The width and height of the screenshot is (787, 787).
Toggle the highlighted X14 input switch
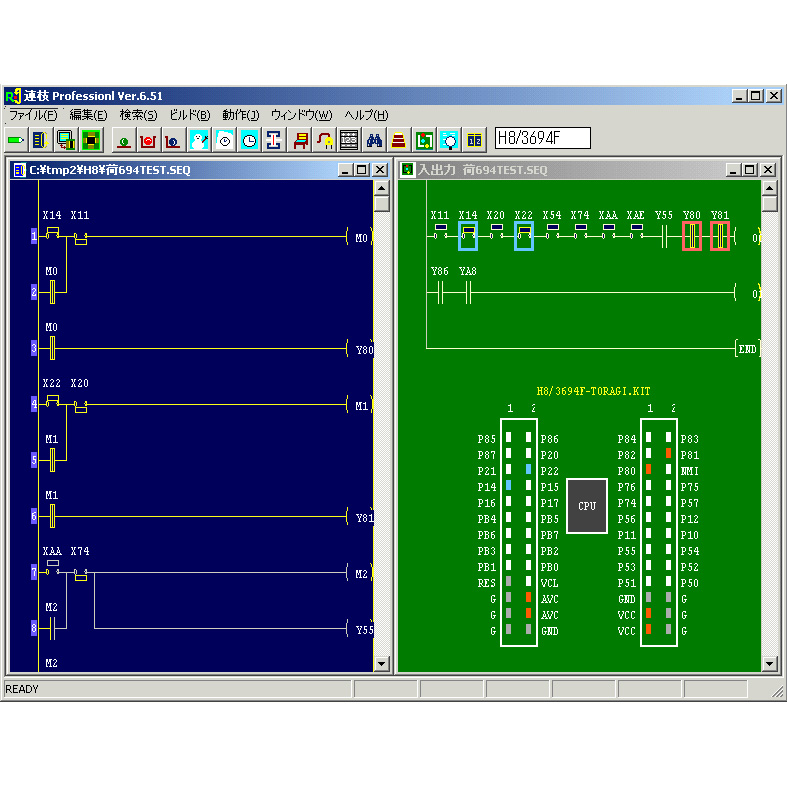click(468, 236)
